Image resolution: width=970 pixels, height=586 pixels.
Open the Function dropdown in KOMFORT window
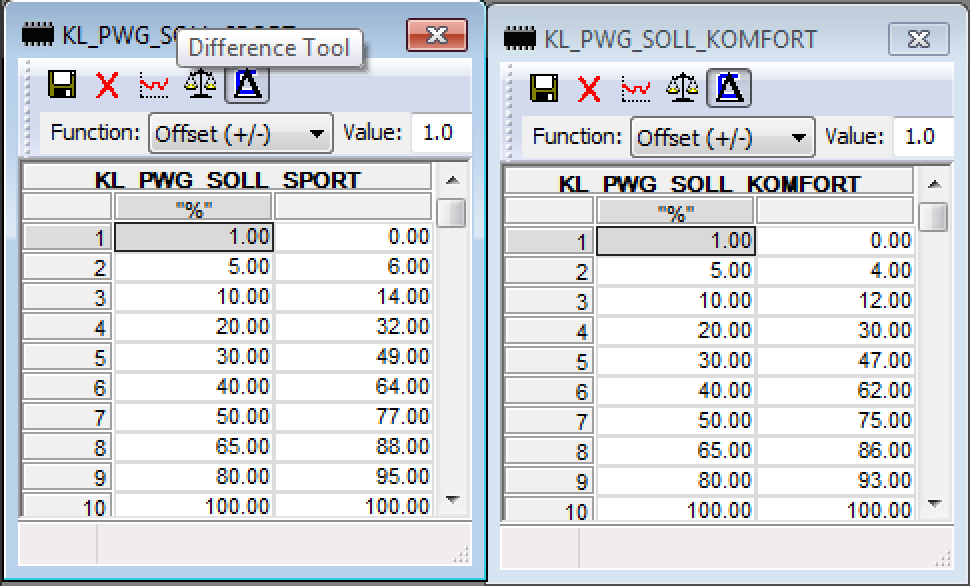click(722, 137)
